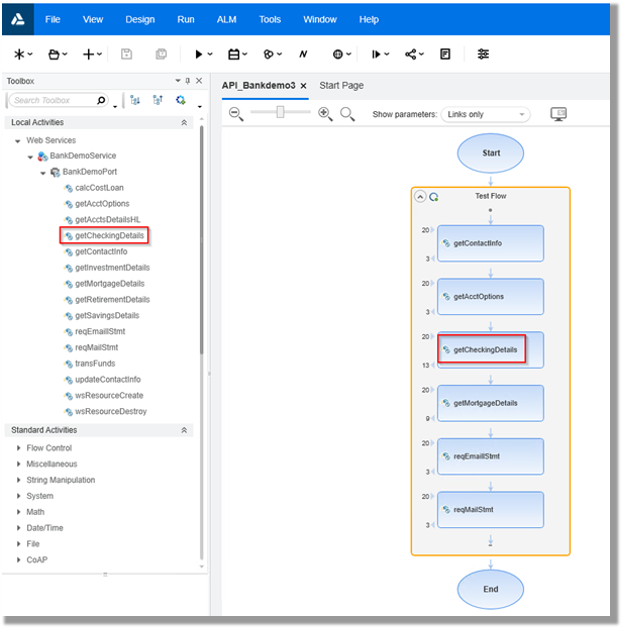Select calcCostLoan in the Toolbox tree
Screen dimensions: 623x629
coord(99,188)
